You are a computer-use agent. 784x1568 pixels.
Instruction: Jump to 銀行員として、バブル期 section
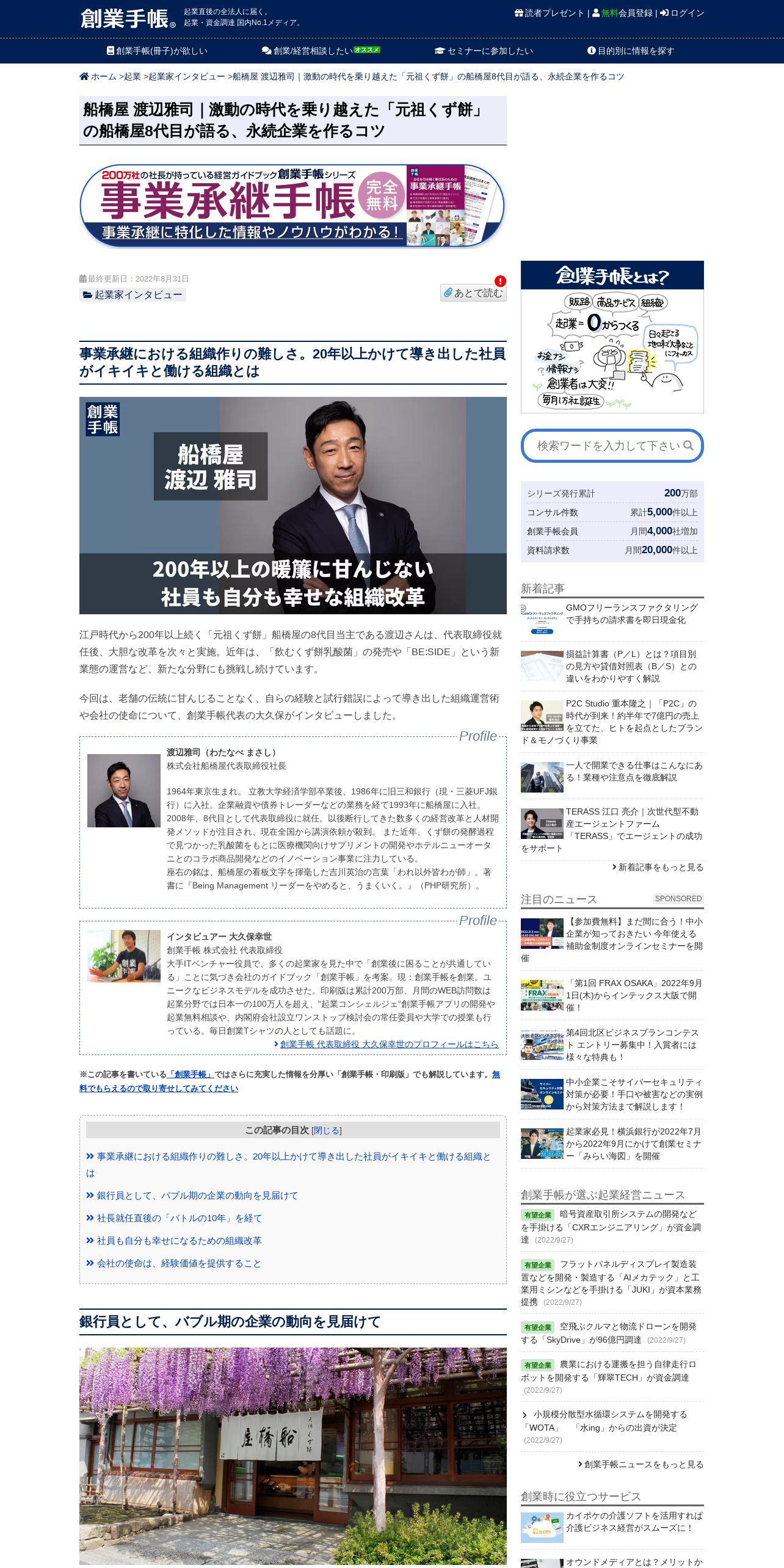pos(192,1196)
